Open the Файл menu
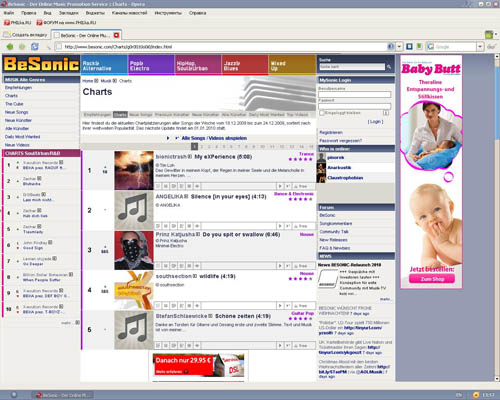The height and width of the screenshot is (400, 500). (x=9, y=13)
